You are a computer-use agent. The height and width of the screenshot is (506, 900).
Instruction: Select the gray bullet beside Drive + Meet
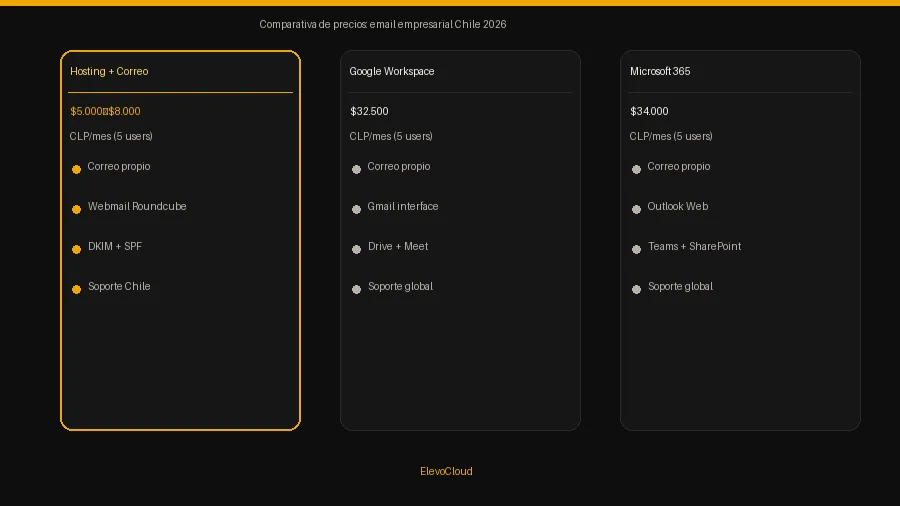356,250
